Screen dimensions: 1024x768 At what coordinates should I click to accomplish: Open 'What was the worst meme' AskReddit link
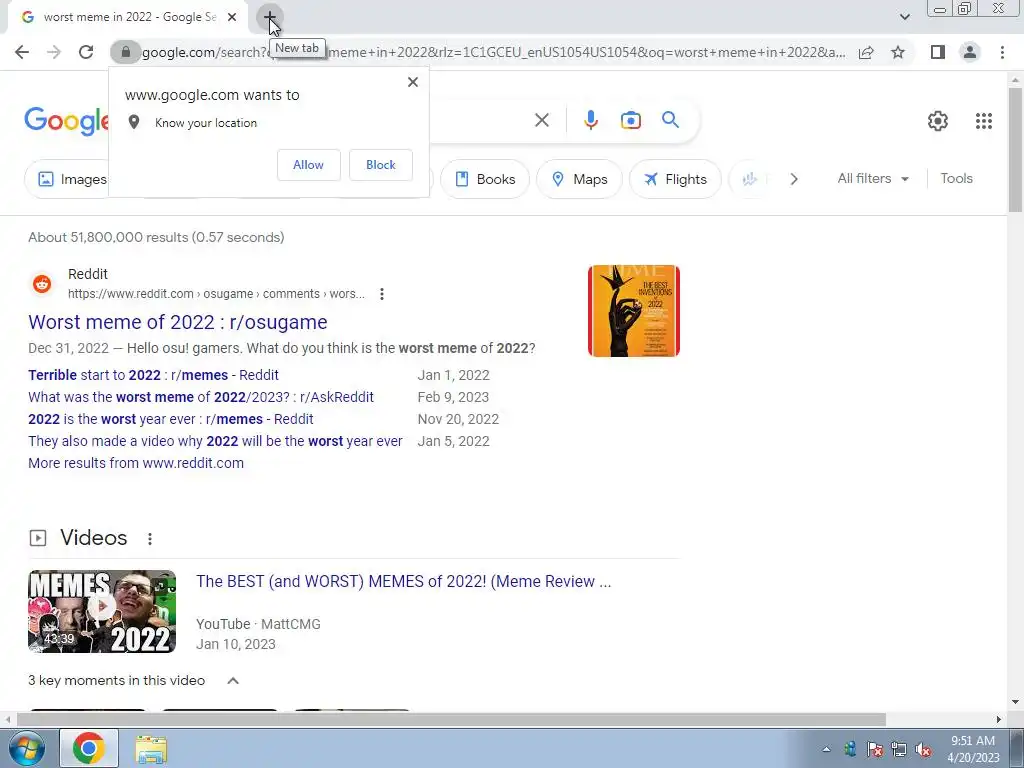200,397
